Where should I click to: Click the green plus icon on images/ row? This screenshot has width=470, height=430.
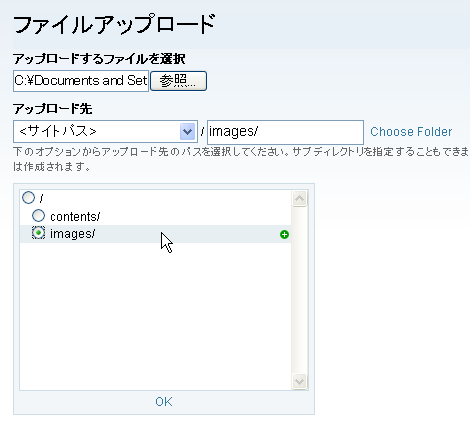tap(284, 234)
